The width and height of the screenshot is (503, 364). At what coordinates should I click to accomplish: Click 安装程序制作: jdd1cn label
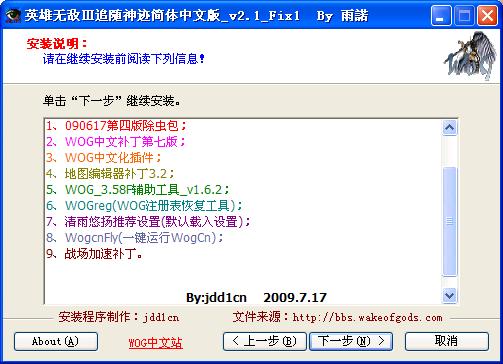click(x=119, y=317)
